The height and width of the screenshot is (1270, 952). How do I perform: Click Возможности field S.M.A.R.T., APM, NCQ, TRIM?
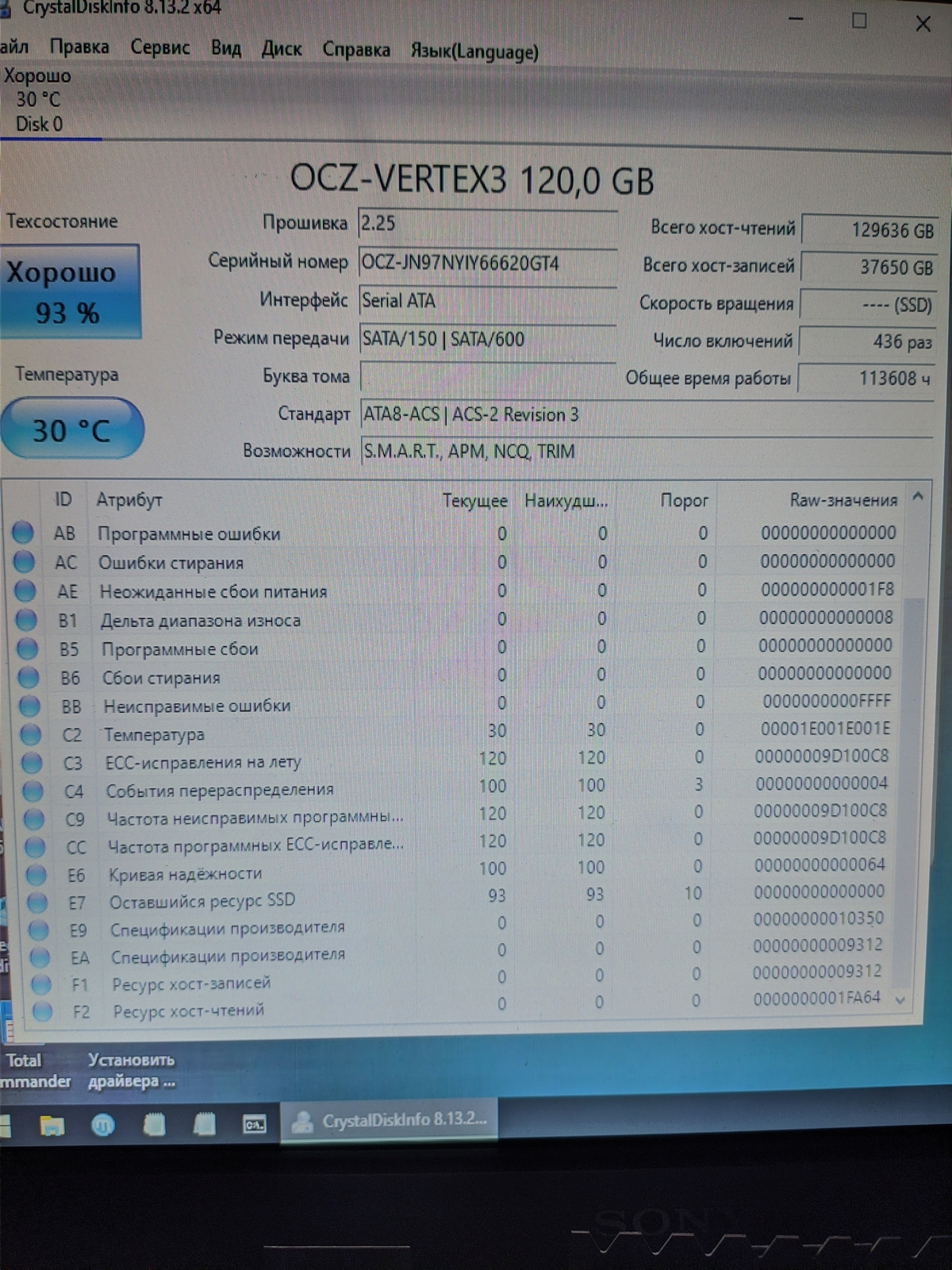point(647,452)
